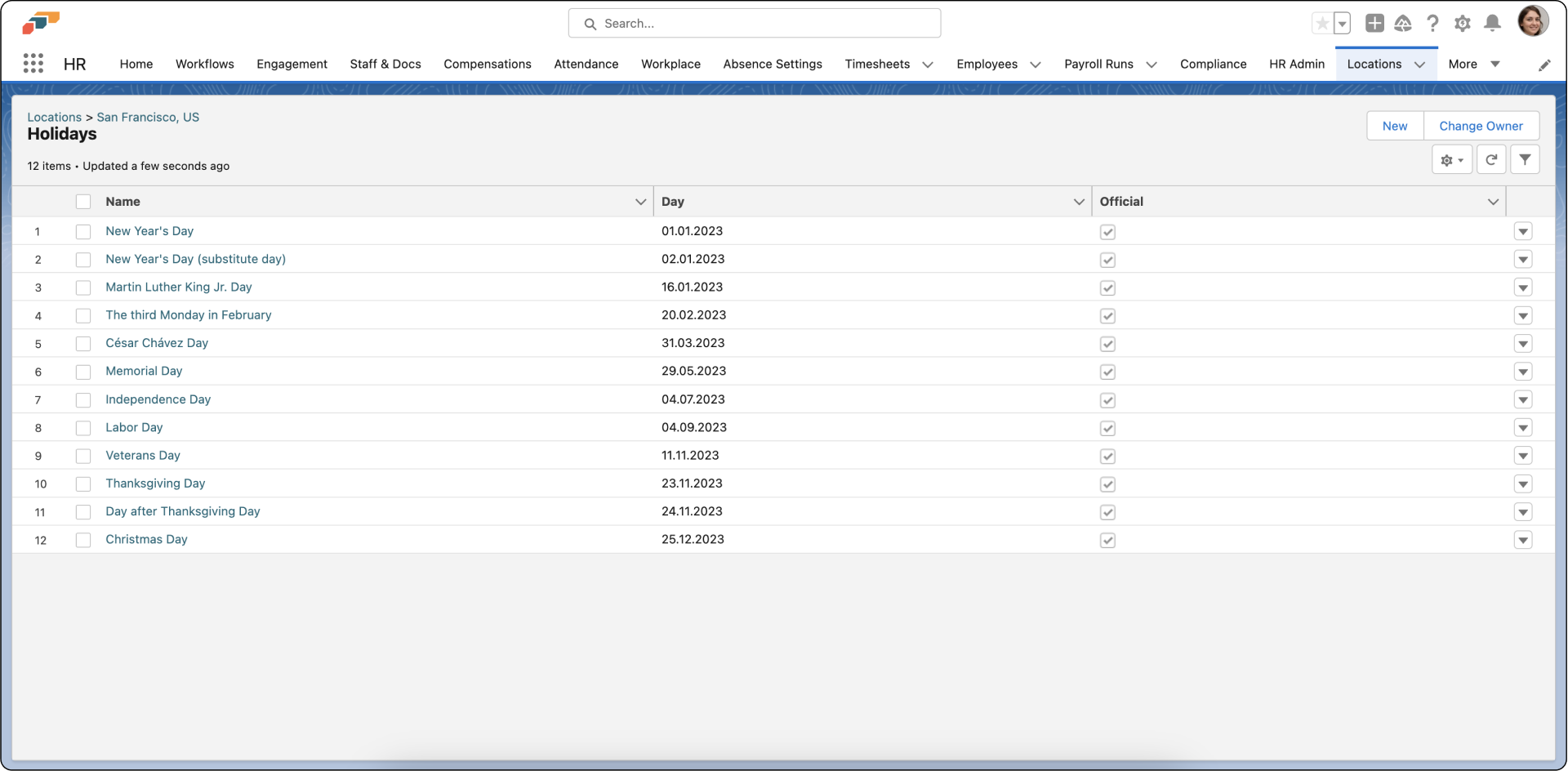Refresh the Holidays list
The width and height of the screenshot is (1568, 771).
[x=1491, y=160]
